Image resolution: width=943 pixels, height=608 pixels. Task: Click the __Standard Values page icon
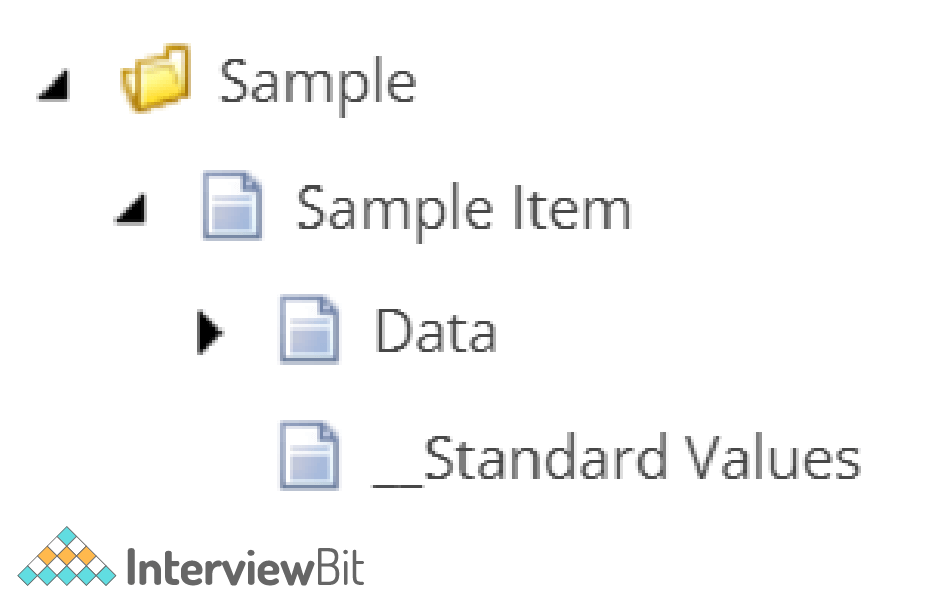tap(310, 455)
